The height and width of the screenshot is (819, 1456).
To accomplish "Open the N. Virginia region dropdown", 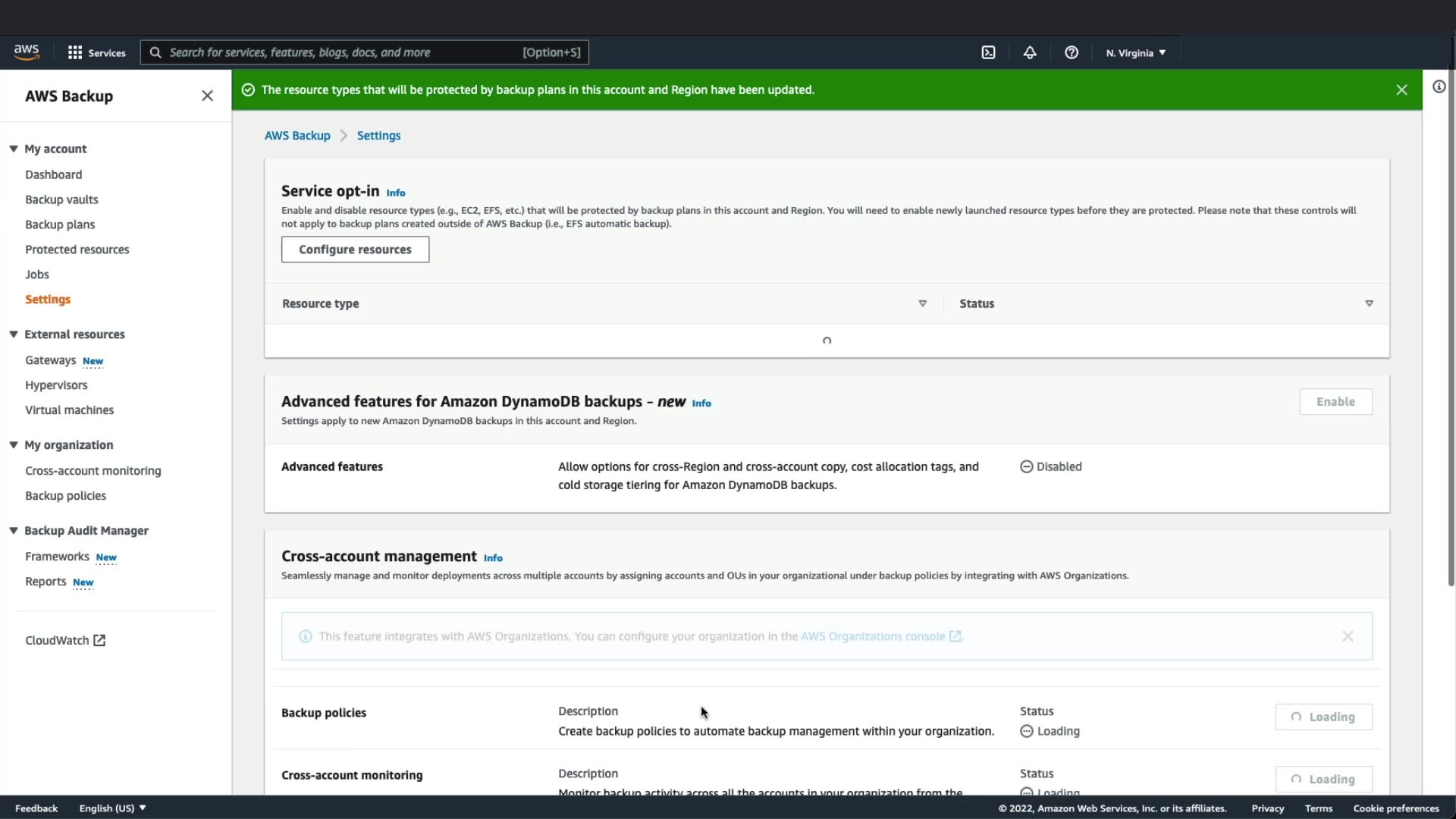I will (x=1135, y=52).
